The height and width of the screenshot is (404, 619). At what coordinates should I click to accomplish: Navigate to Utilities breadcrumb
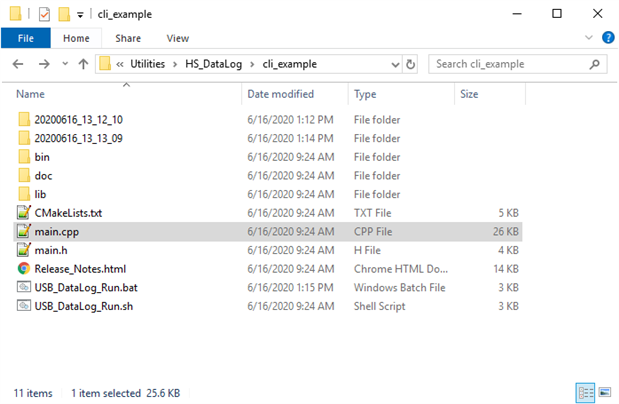click(148, 64)
